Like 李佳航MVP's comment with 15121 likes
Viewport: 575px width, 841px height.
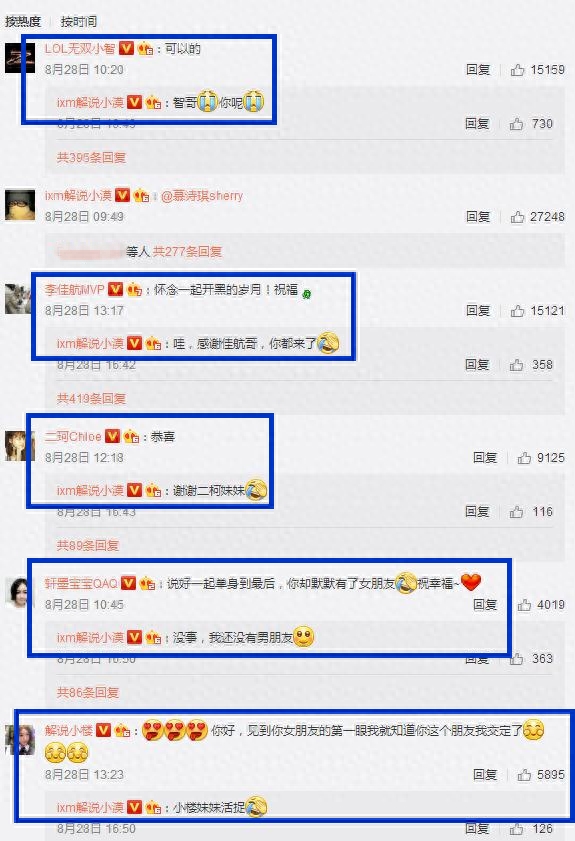coord(517,311)
